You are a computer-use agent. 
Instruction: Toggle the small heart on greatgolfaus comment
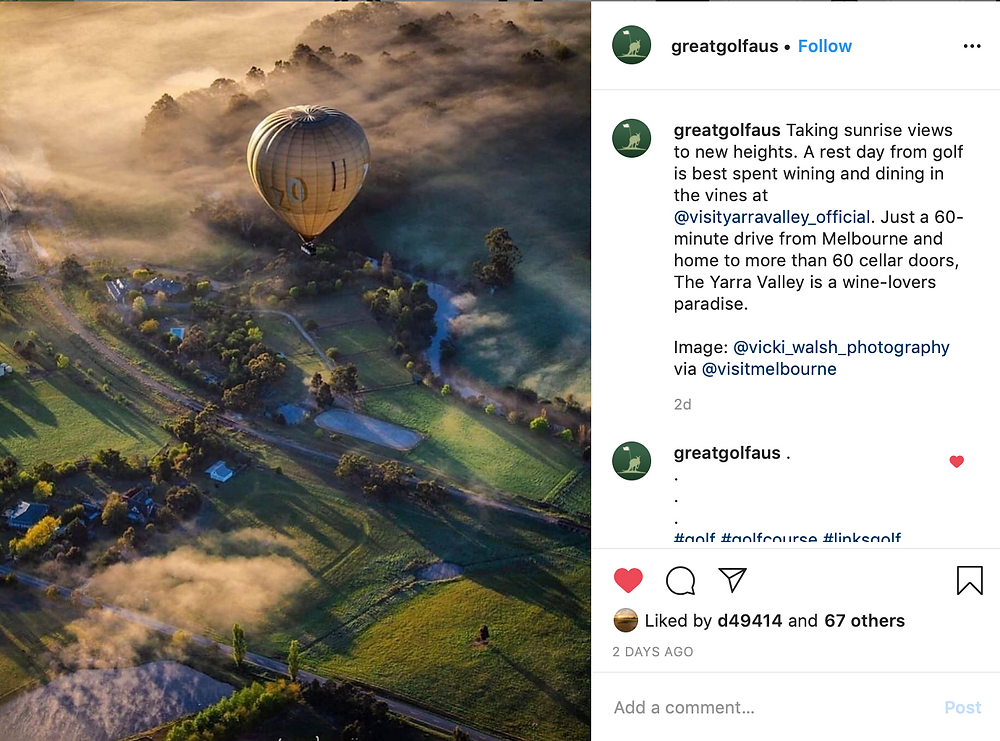coord(956,461)
